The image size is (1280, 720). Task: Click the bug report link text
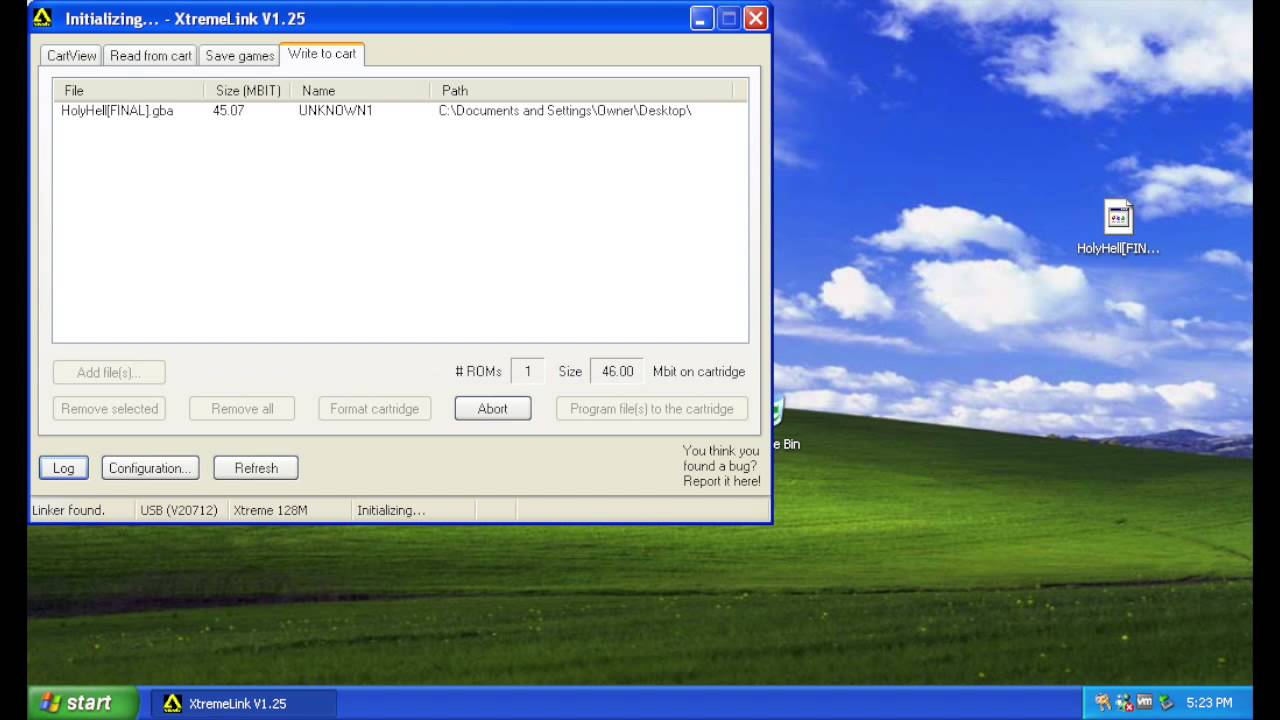[721, 466]
